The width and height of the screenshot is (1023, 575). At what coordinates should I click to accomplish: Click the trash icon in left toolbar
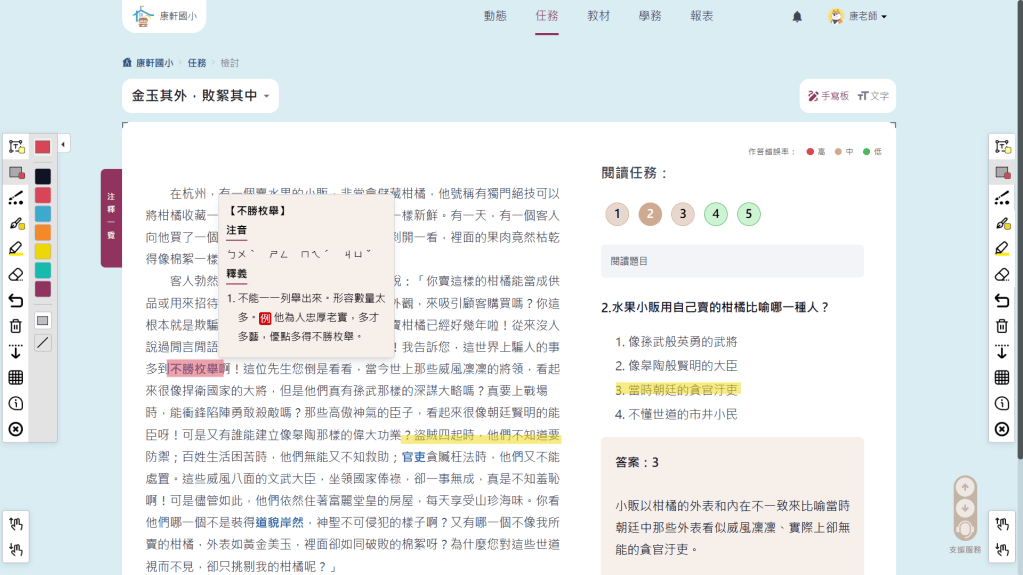point(16,326)
